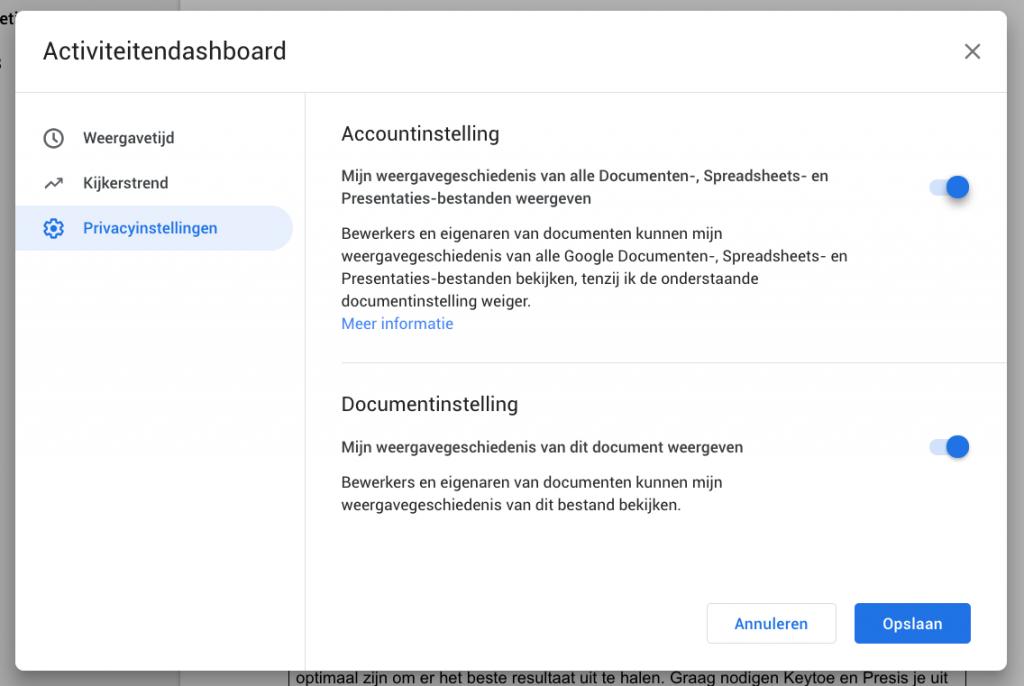This screenshot has width=1024, height=686.
Task: Click the label about all Documenten-, Spreadsheets- bestanden
Action: [584, 187]
